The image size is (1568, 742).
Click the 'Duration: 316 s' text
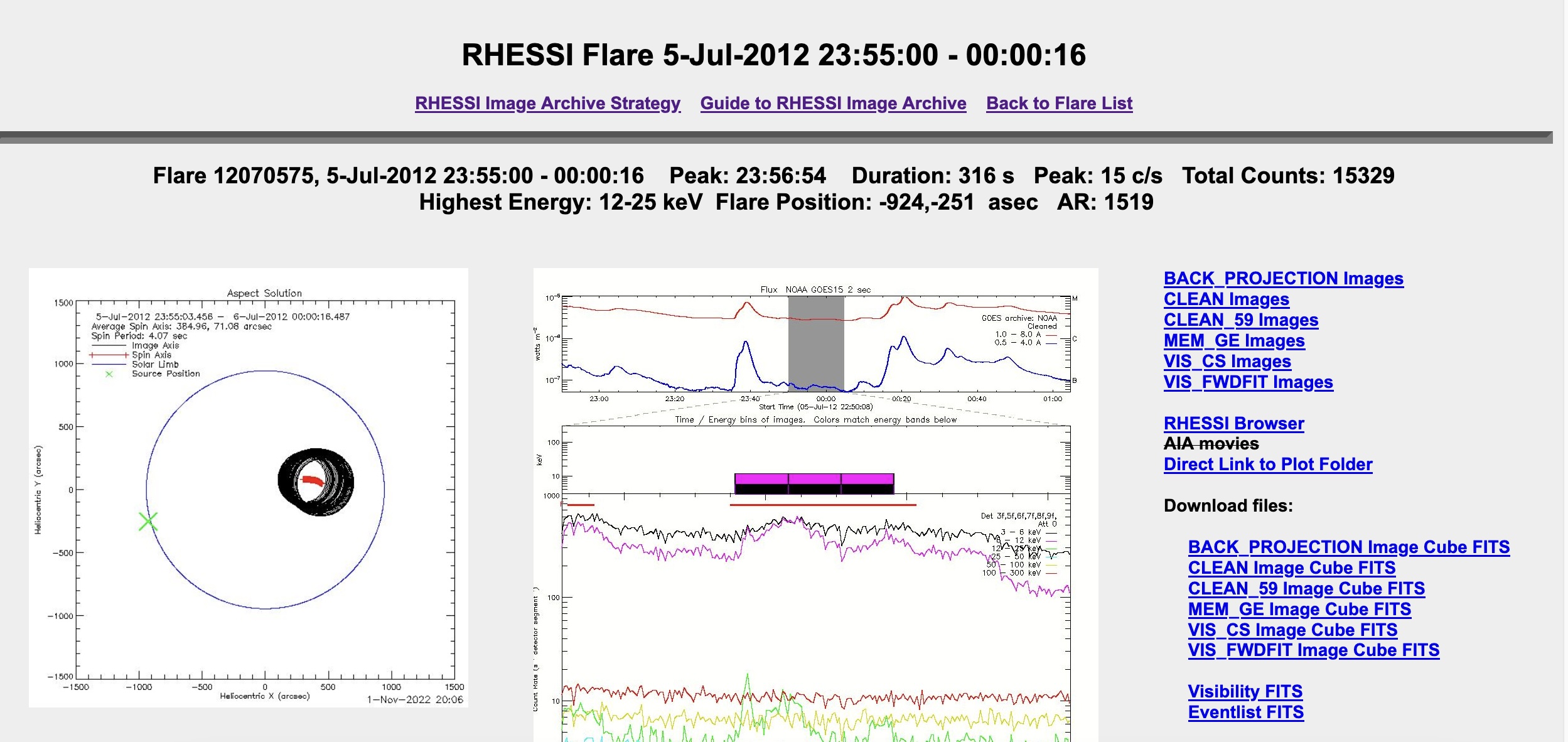pyautogui.click(x=933, y=175)
